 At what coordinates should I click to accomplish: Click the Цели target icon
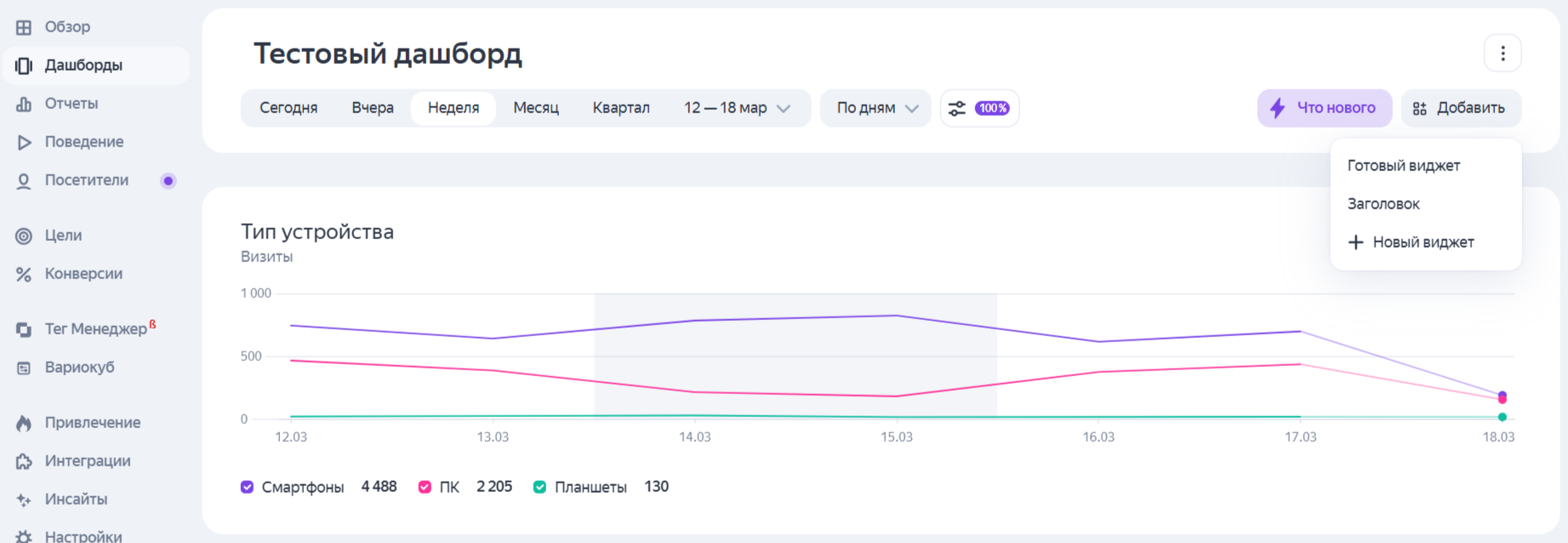coord(24,236)
